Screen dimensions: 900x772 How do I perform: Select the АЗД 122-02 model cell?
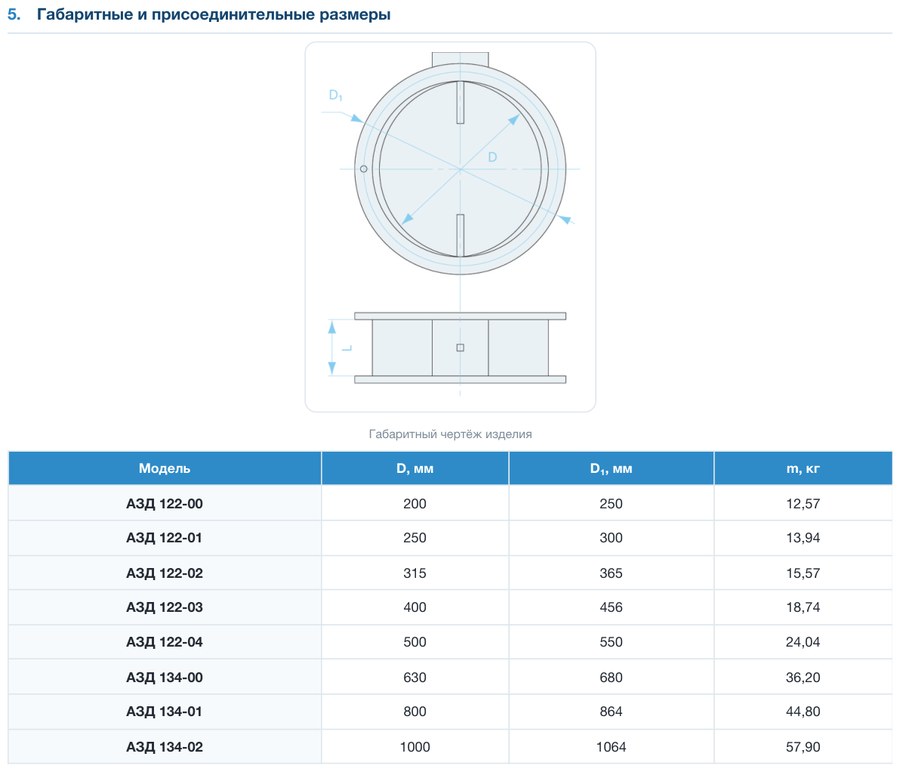[x=164, y=573]
